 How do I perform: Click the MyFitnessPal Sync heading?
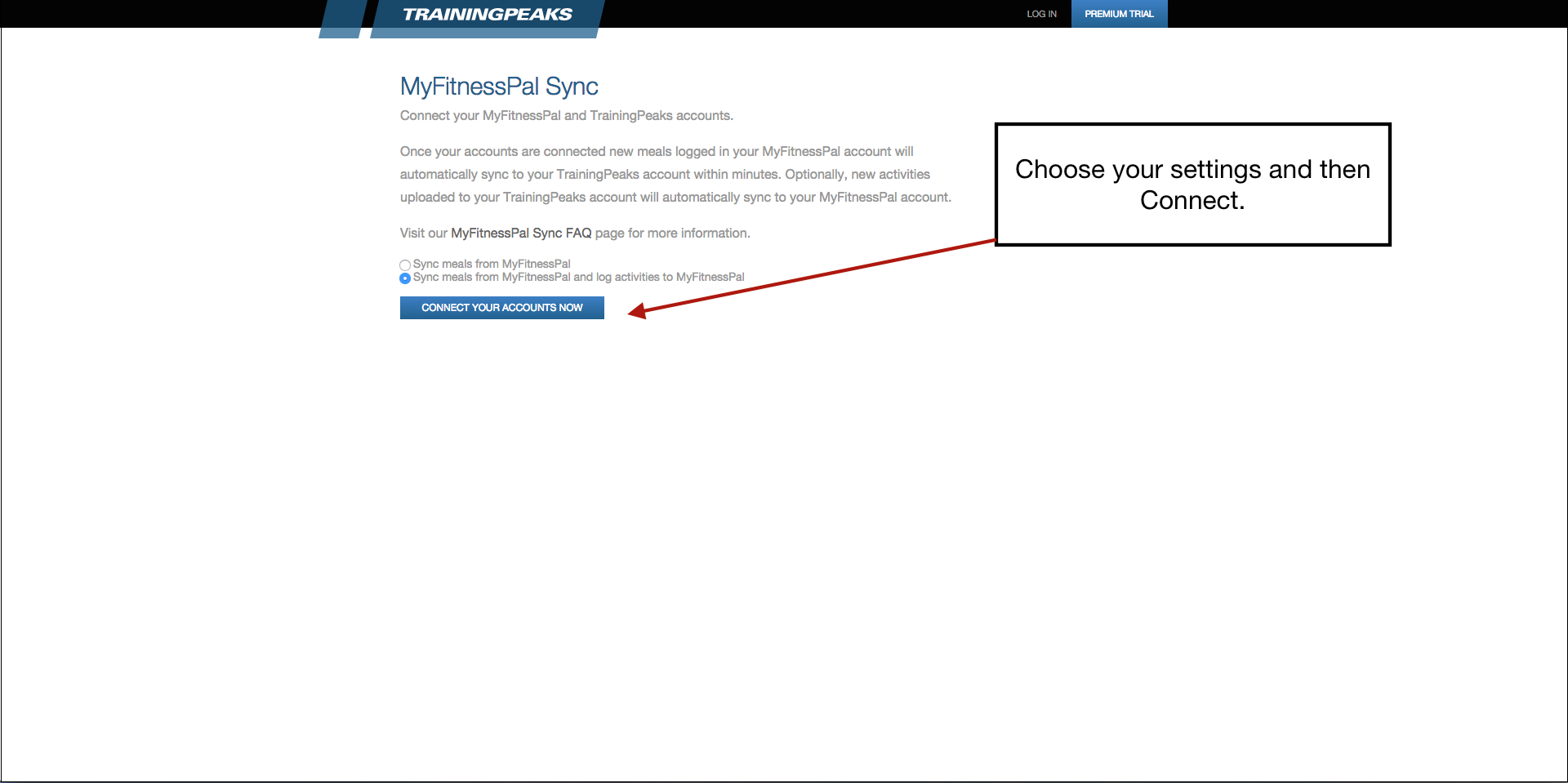click(x=499, y=87)
